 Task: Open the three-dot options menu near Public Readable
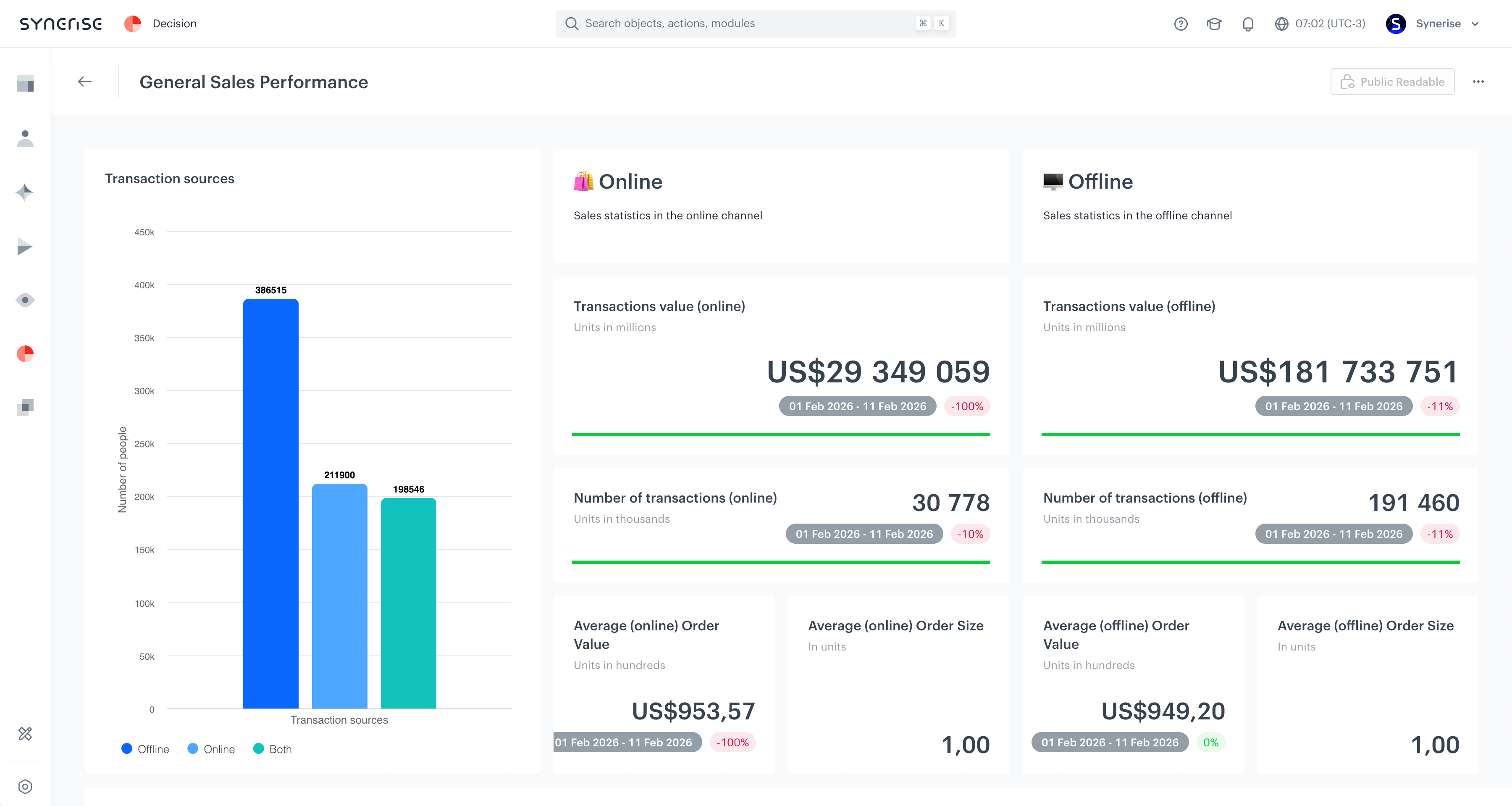click(1478, 82)
